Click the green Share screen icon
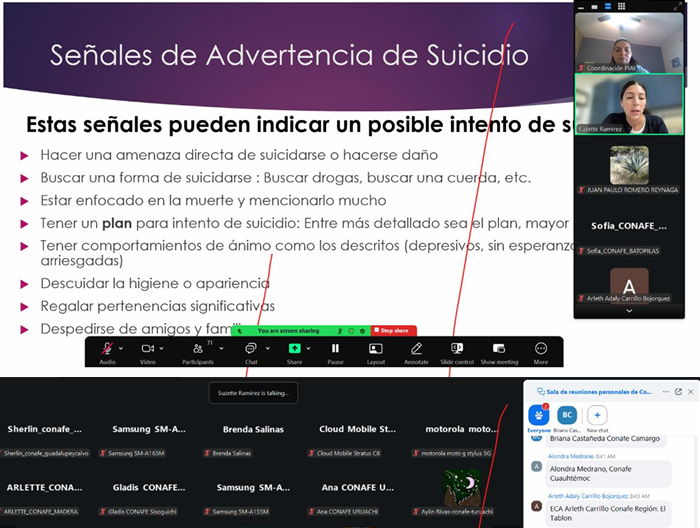The image size is (700, 528). point(294,348)
